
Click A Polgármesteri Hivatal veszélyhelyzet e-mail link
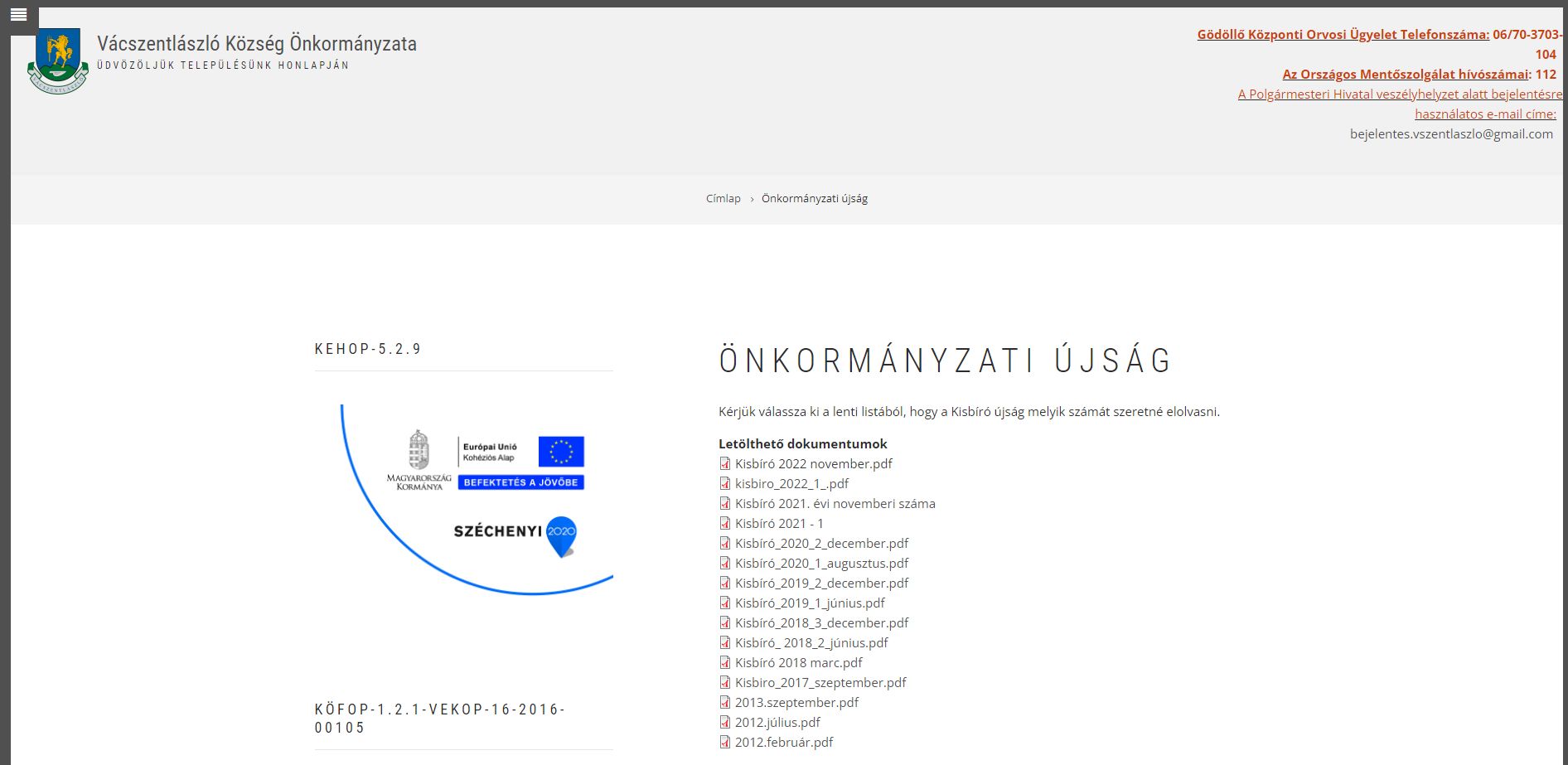pos(1401,104)
